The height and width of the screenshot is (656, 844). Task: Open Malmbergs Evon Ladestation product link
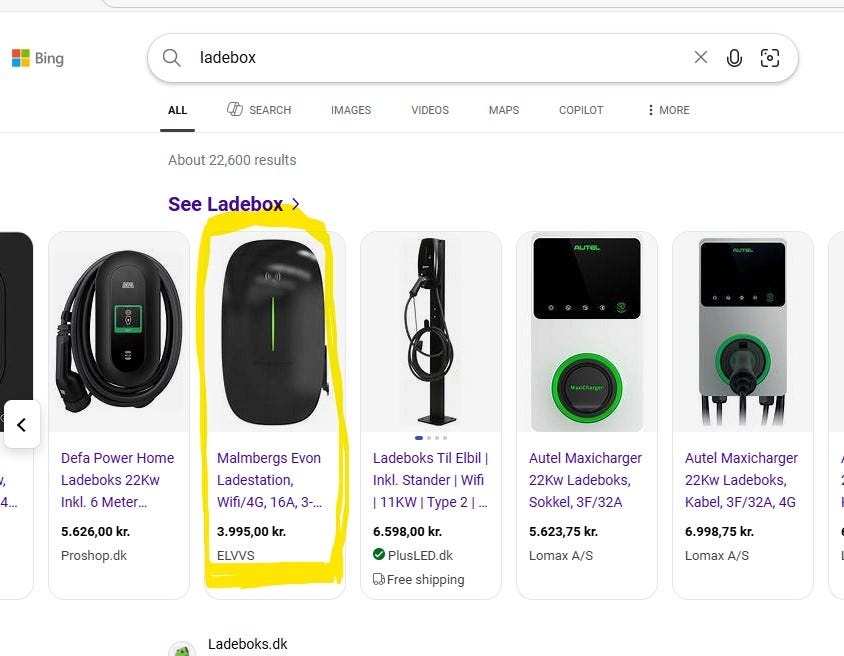pos(269,480)
